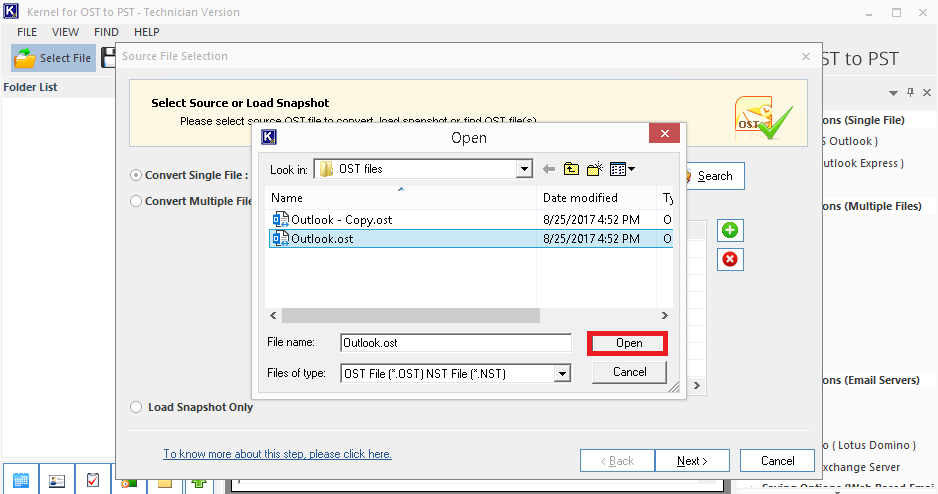Select Convert Multiple File radio option
The height and width of the screenshot is (494, 938).
(x=136, y=201)
